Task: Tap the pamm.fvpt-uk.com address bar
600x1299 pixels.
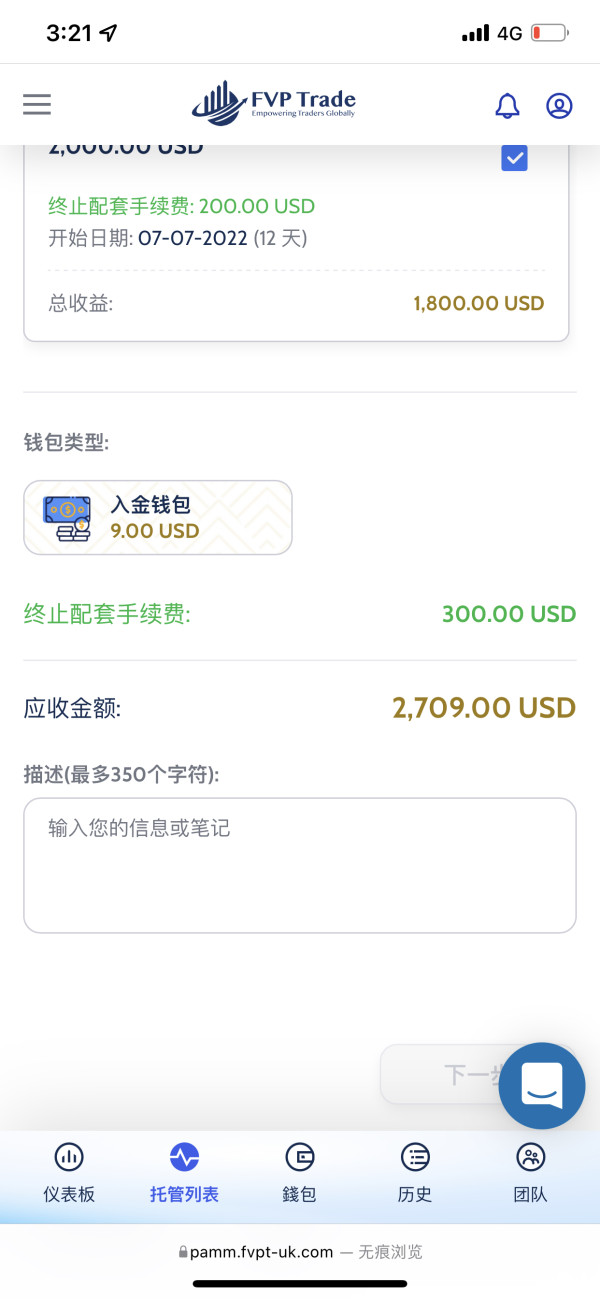Action: [300, 1251]
